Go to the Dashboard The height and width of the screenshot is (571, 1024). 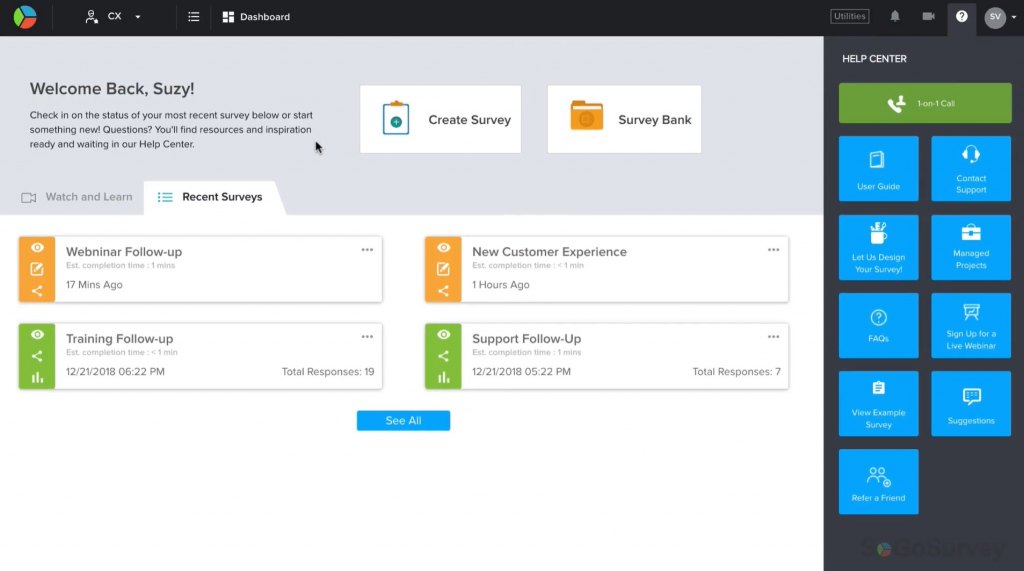(x=256, y=17)
